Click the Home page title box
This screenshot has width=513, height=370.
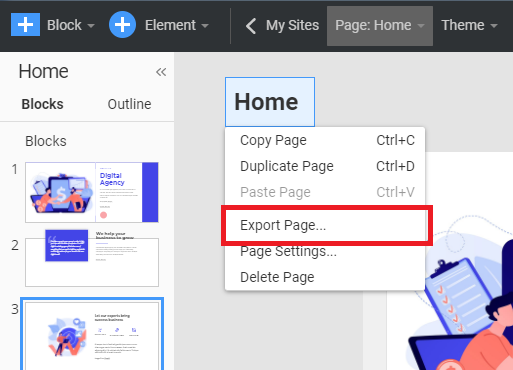click(x=270, y=102)
